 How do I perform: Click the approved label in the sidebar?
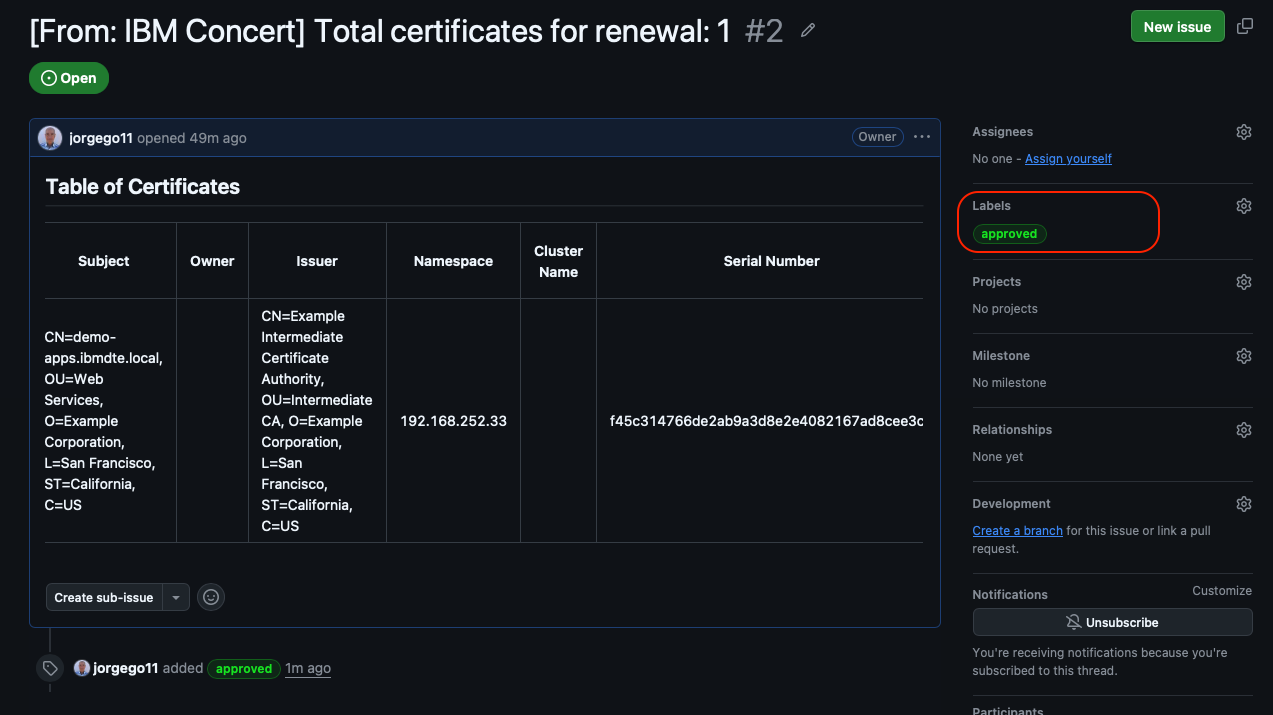pos(1009,234)
